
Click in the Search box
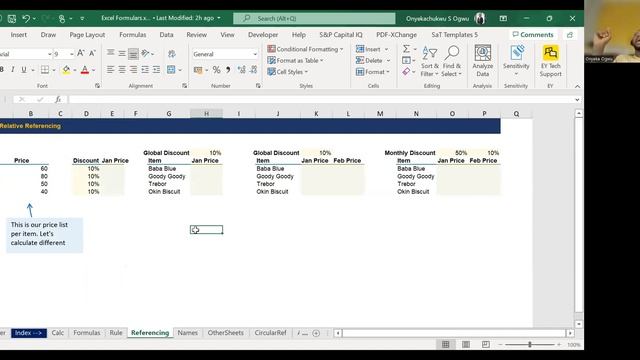click(314, 18)
